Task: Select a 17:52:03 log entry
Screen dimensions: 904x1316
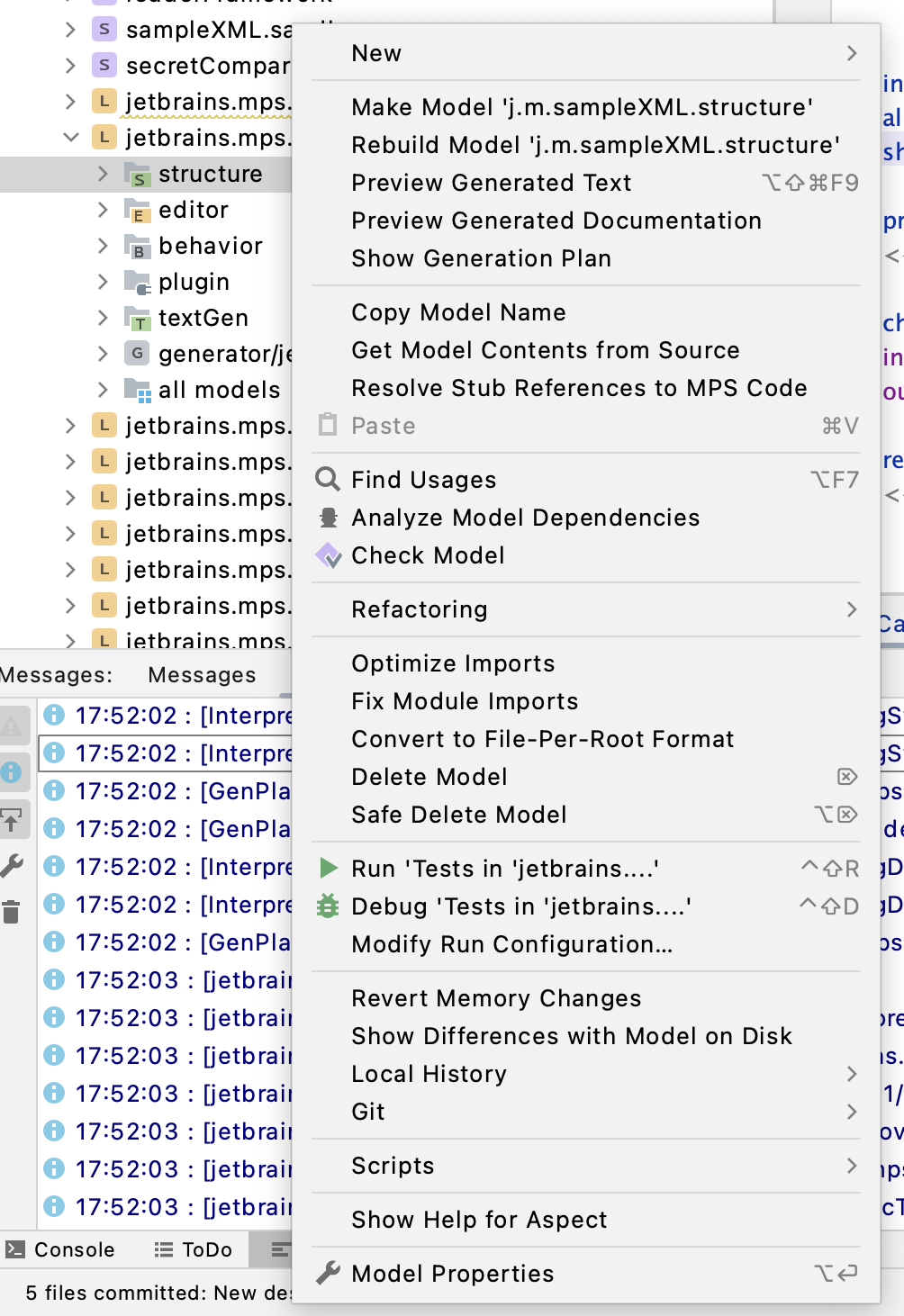Action: tap(162, 980)
